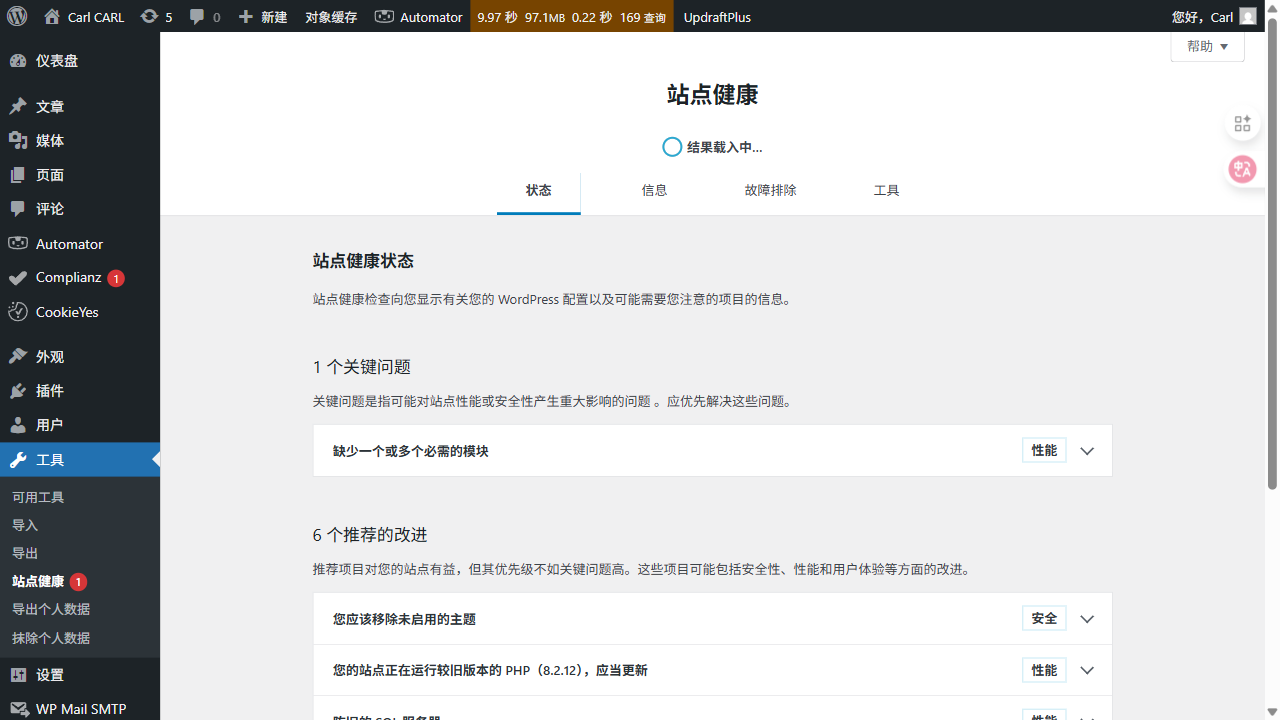
Task: Open the 帮助 dropdown panel
Action: [1207, 46]
